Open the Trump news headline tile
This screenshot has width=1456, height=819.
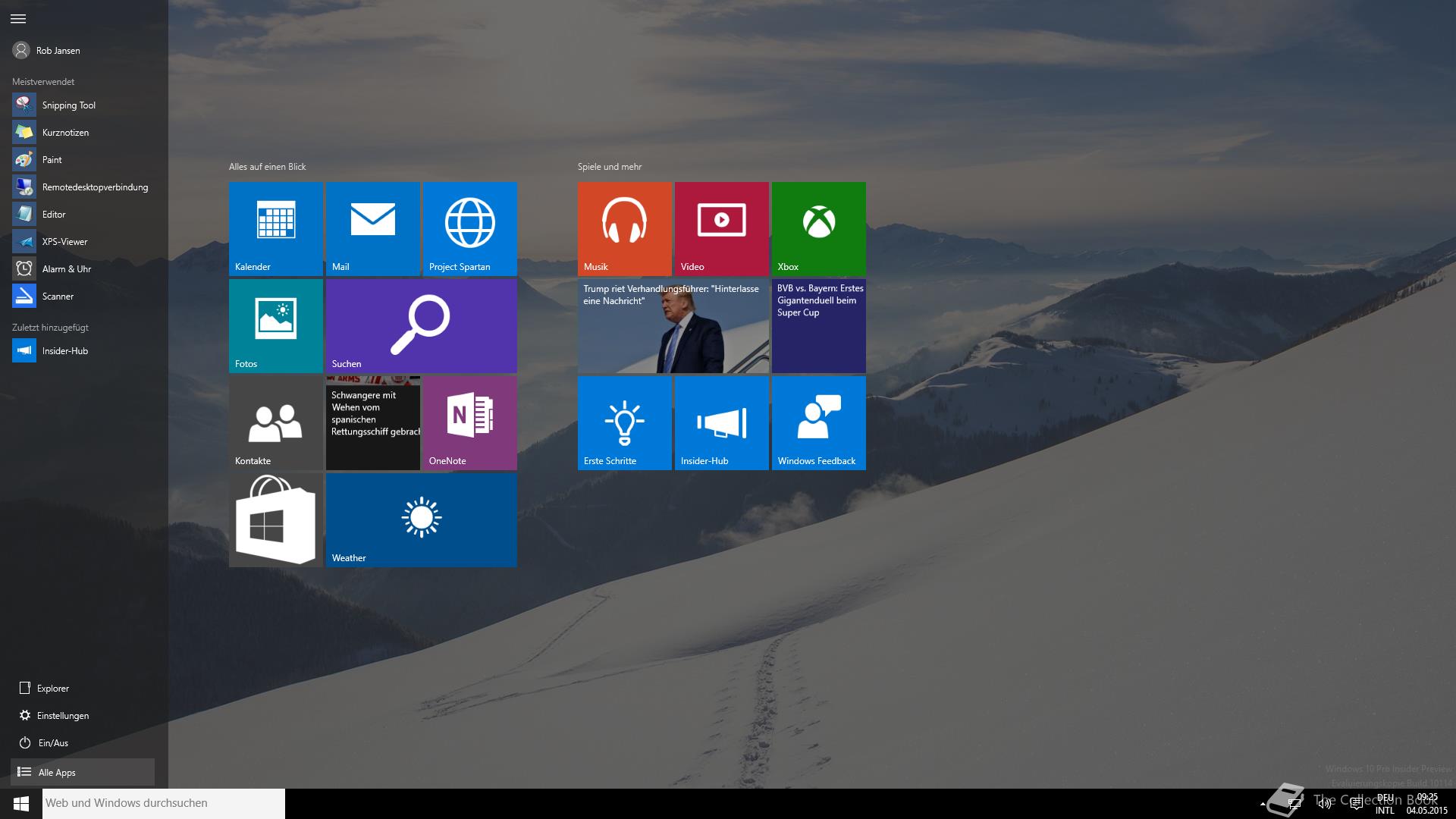click(673, 326)
